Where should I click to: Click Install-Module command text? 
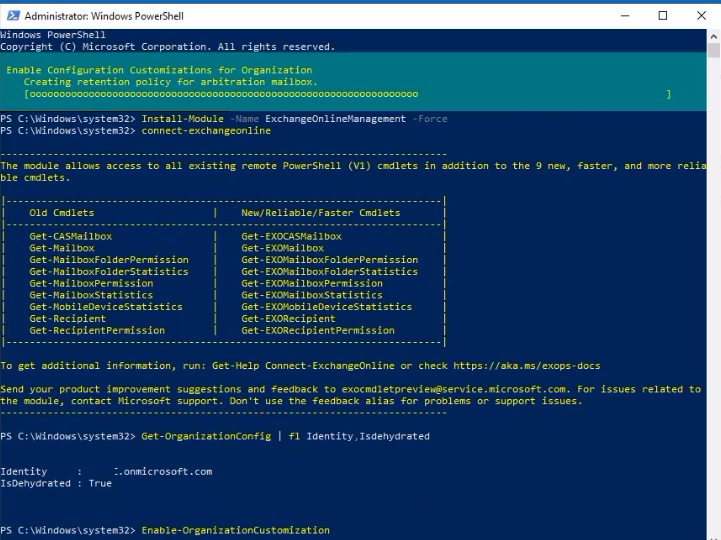coord(183,119)
